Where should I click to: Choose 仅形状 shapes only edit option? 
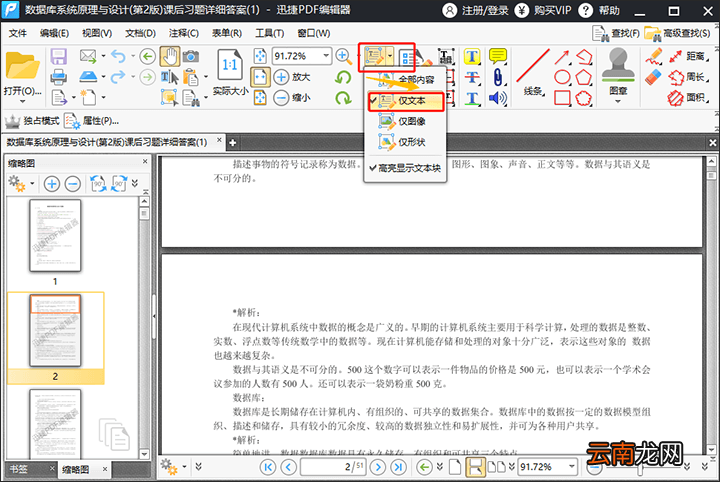tap(405, 142)
